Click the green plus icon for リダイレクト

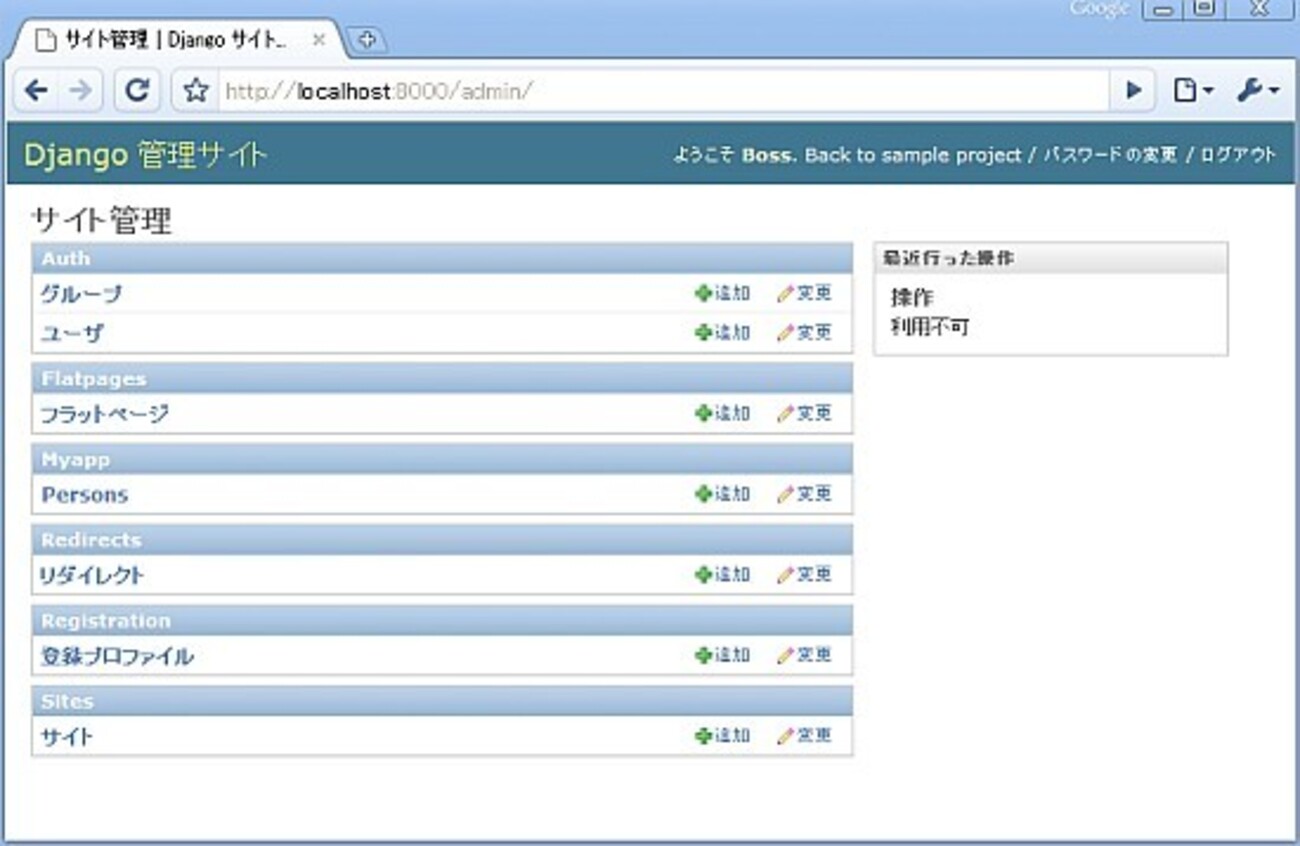coord(703,574)
